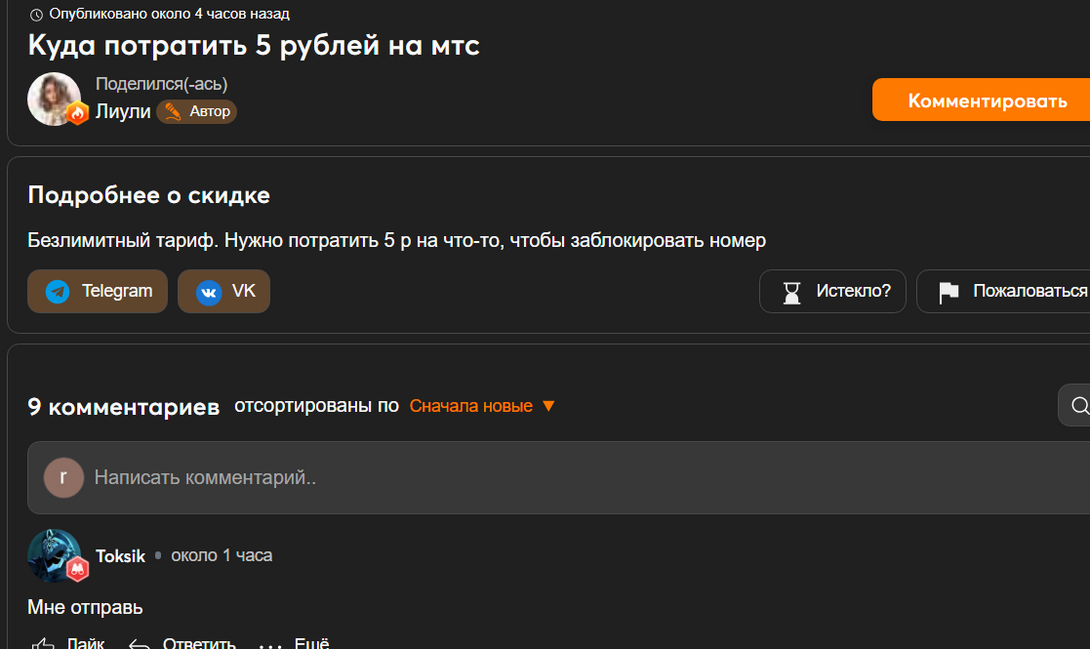This screenshot has height=649, width=1090.
Task: Click the flame badge on Лиули's avatar
Action: pos(78,113)
